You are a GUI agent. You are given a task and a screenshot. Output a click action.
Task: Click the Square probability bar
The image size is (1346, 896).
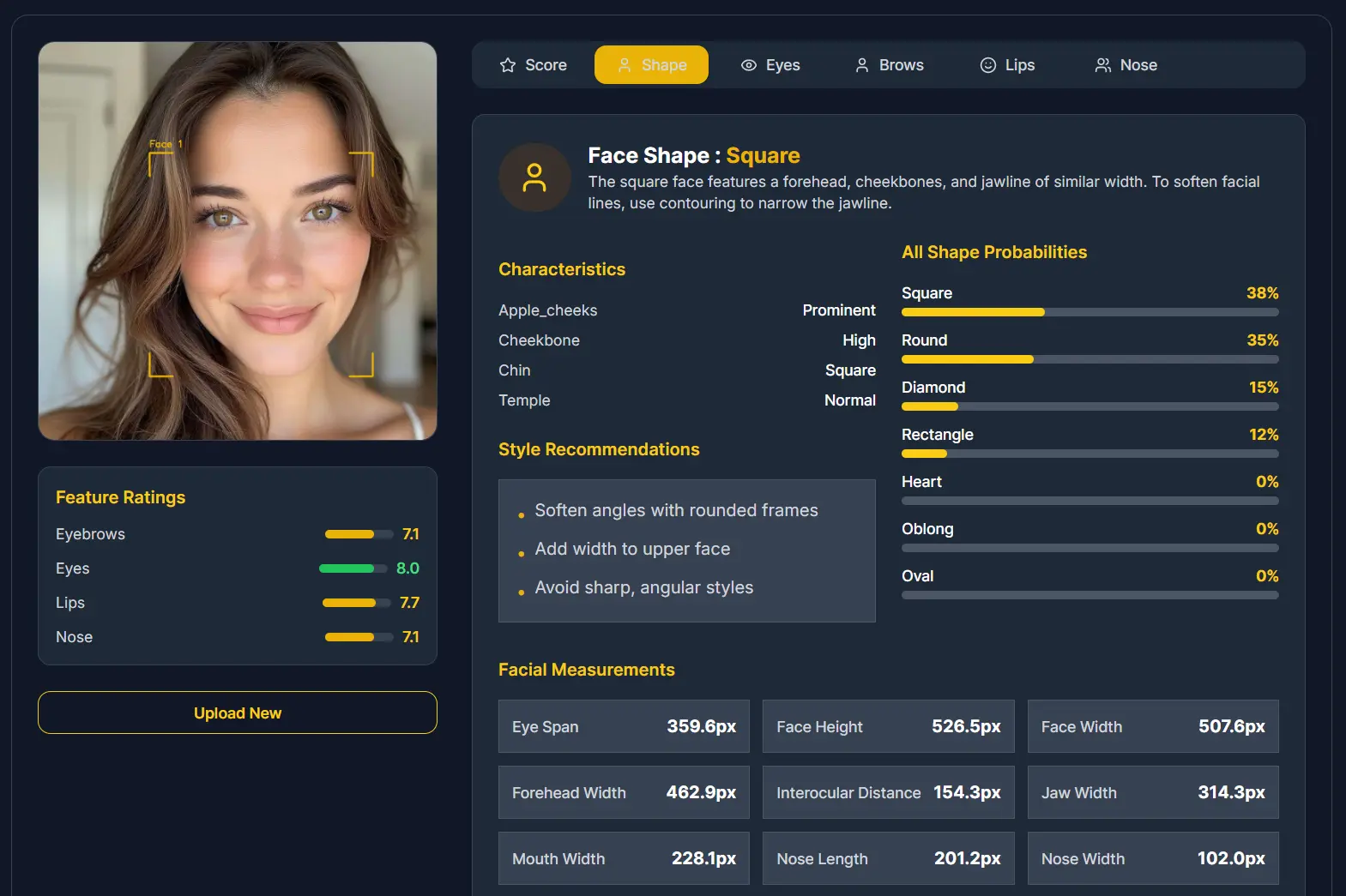[1089, 312]
